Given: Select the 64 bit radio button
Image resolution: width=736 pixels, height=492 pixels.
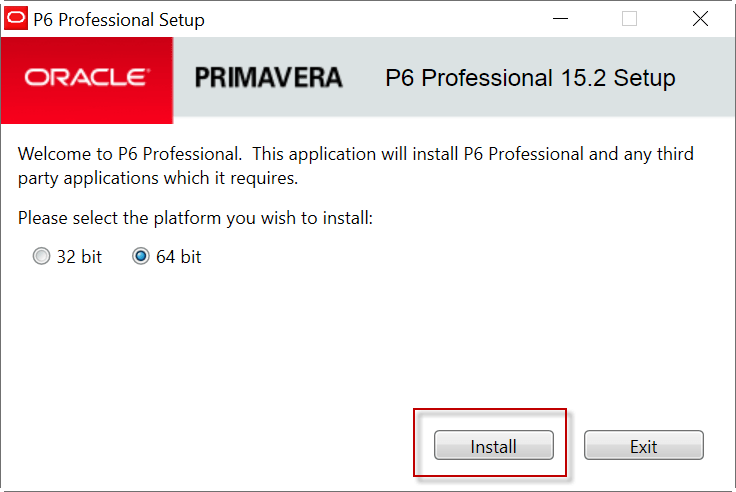Looking at the screenshot, I should tap(140, 256).
